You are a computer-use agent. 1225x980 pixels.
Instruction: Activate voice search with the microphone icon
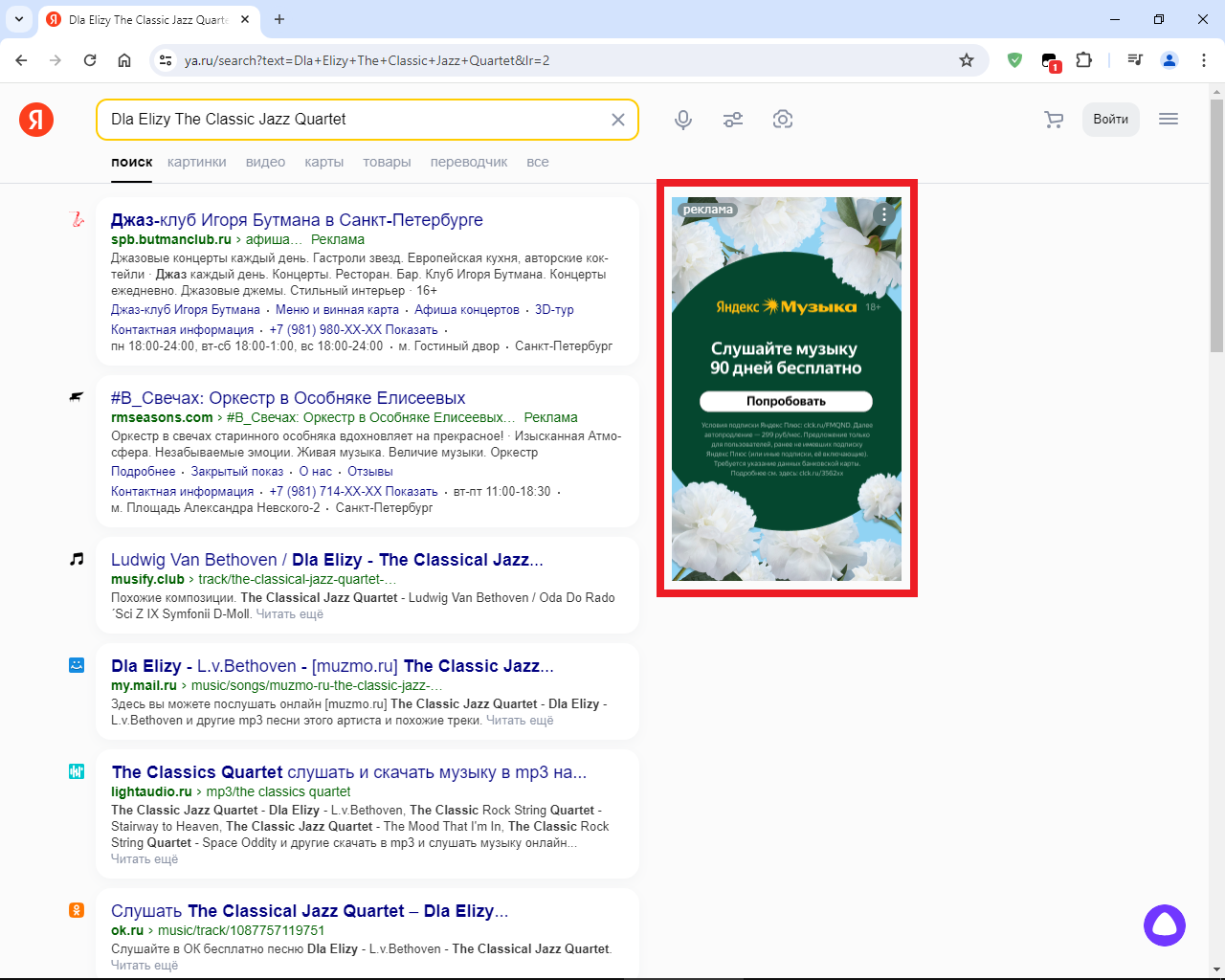[683, 119]
